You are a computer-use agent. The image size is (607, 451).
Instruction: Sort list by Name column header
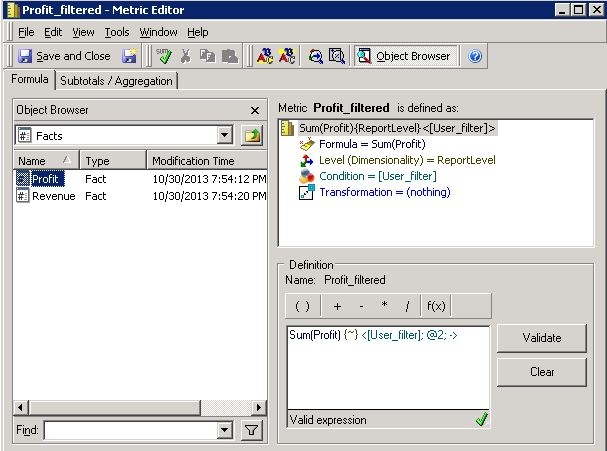[46, 161]
